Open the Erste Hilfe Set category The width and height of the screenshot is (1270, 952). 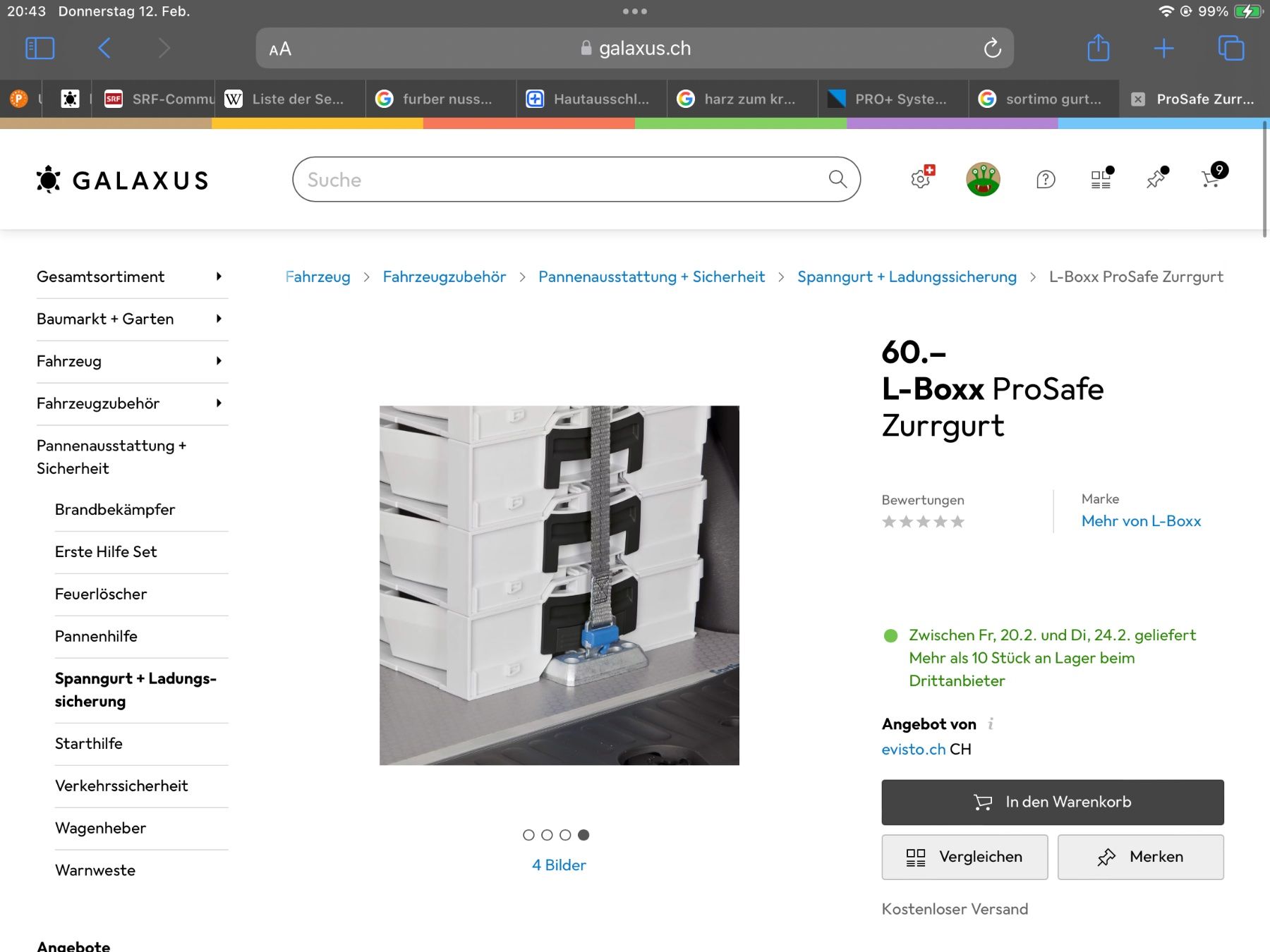tap(106, 551)
